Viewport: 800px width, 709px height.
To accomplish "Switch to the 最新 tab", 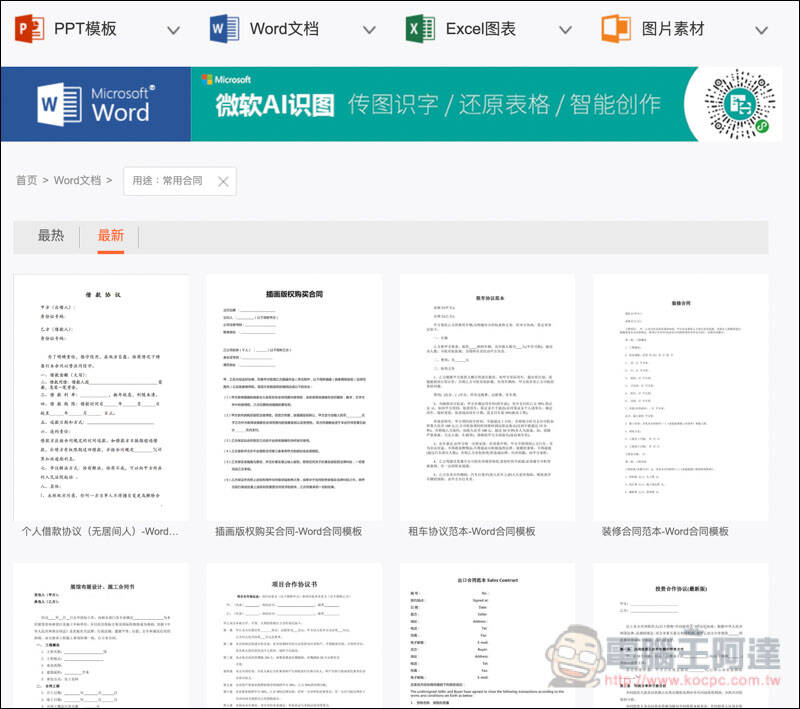I will coord(111,236).
